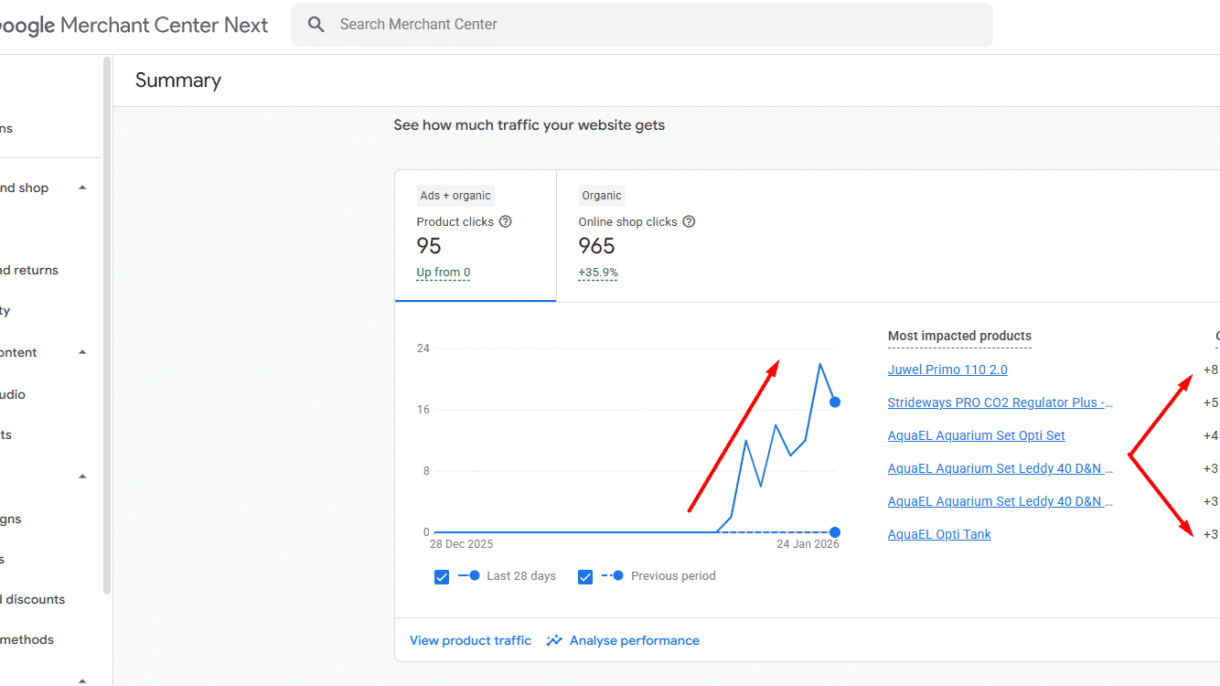Click the sparkle icon before Analyse performance
Screen dimensions: 1220x686
tap(554, 641)
